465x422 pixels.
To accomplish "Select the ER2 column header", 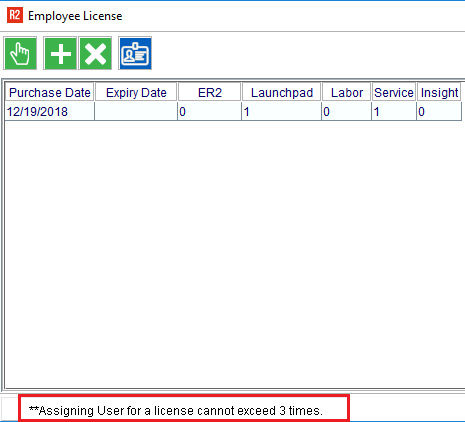I will [210, 92].
